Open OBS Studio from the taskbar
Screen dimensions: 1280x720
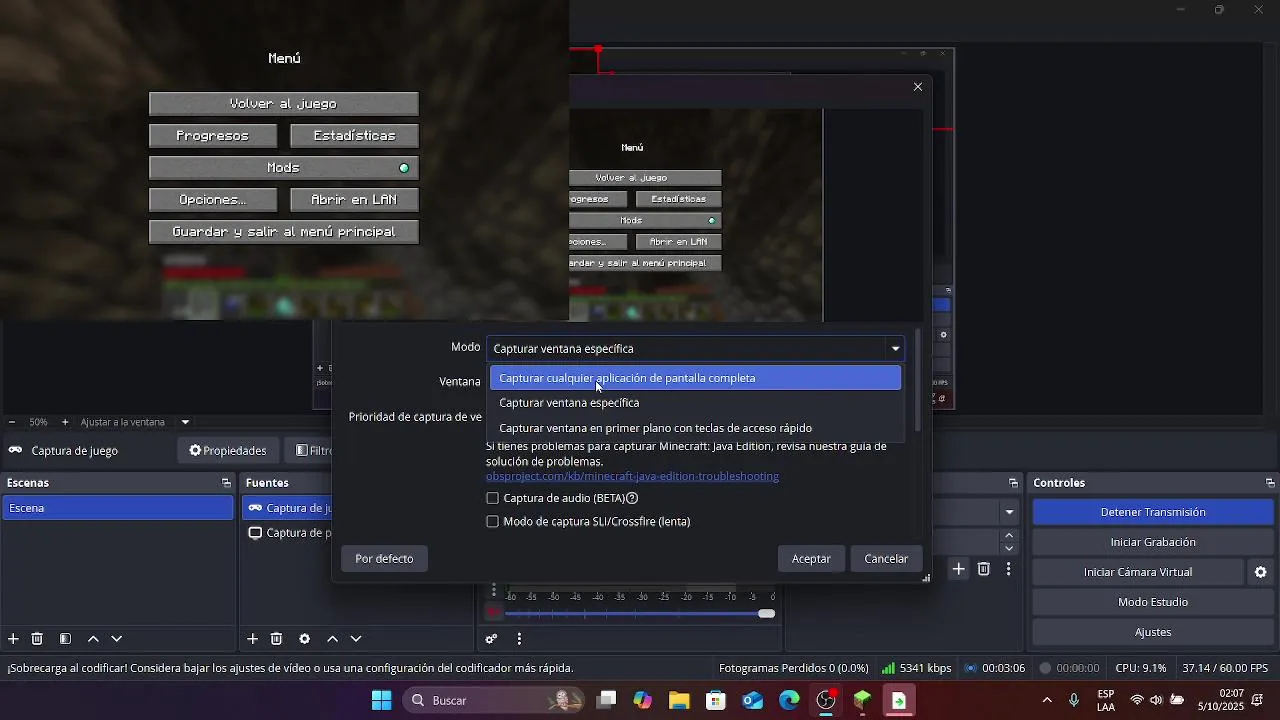[826, 700]
